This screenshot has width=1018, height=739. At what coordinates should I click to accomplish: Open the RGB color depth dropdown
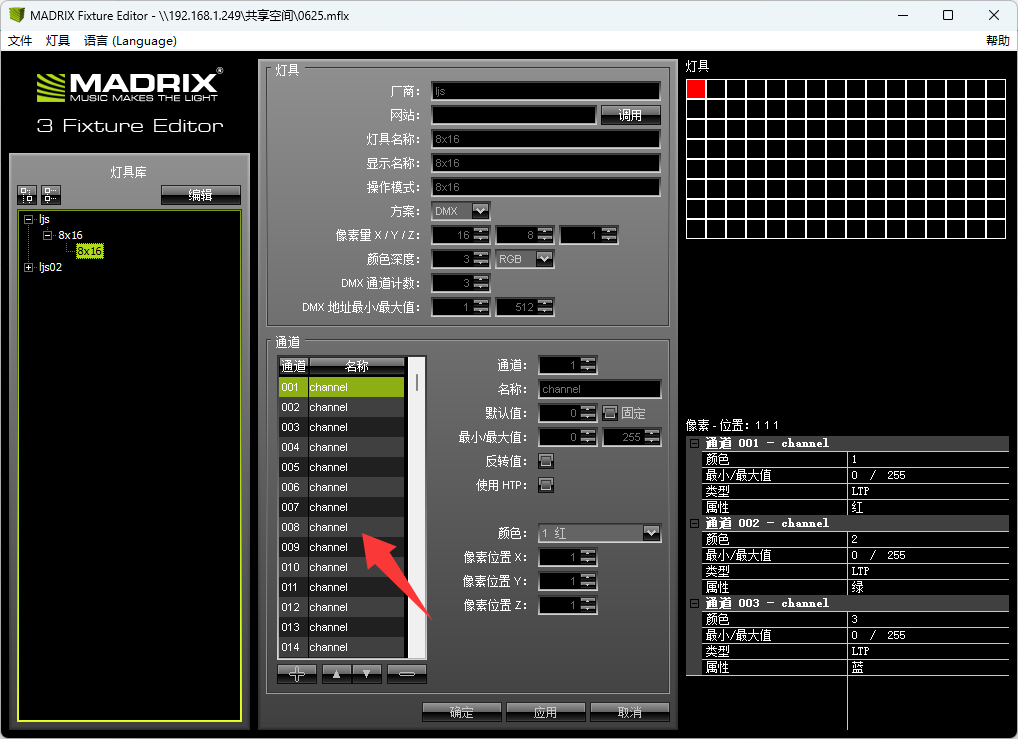coord(544,258)
